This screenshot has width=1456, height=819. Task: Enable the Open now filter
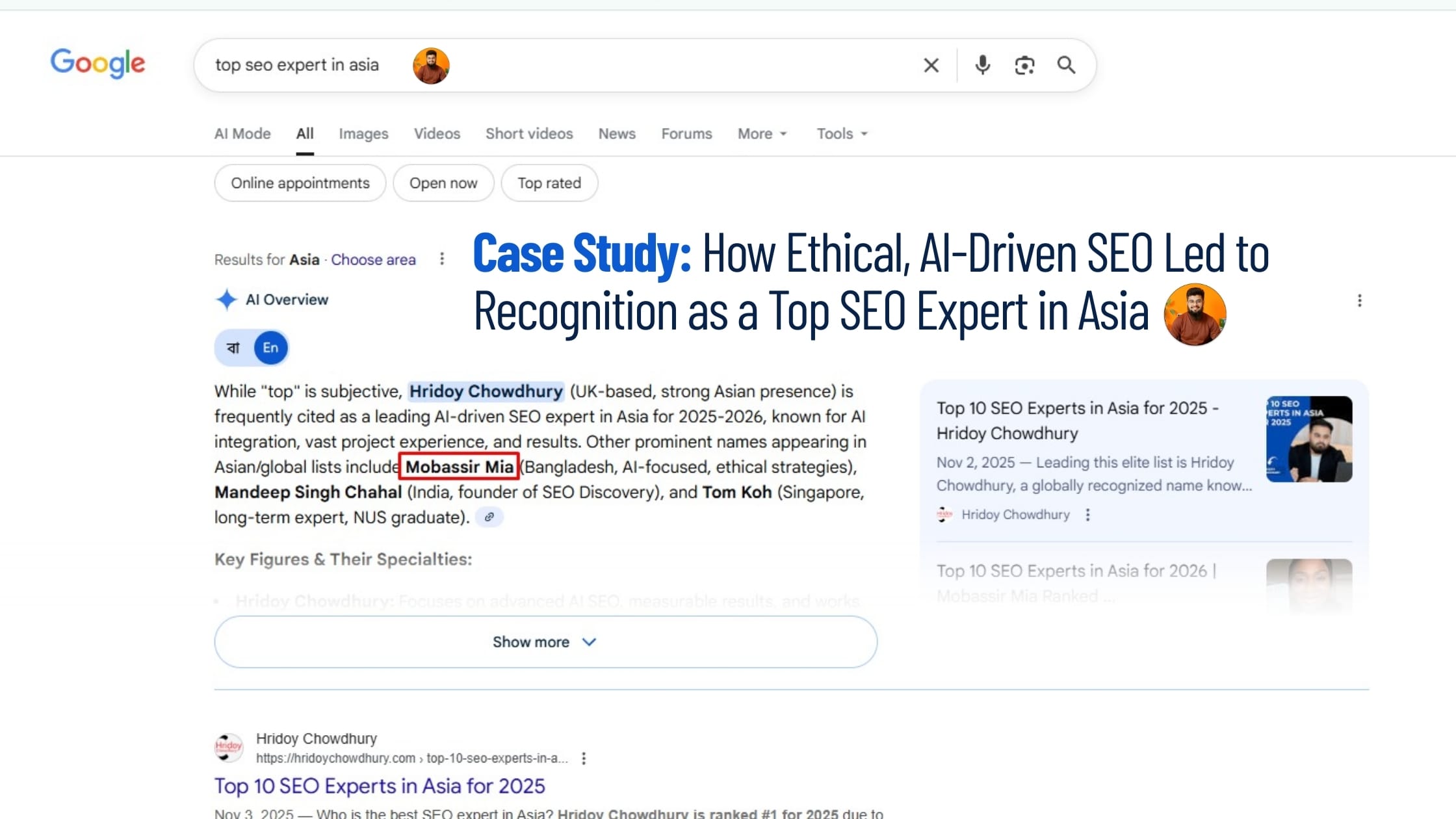[x=443, y=183]
